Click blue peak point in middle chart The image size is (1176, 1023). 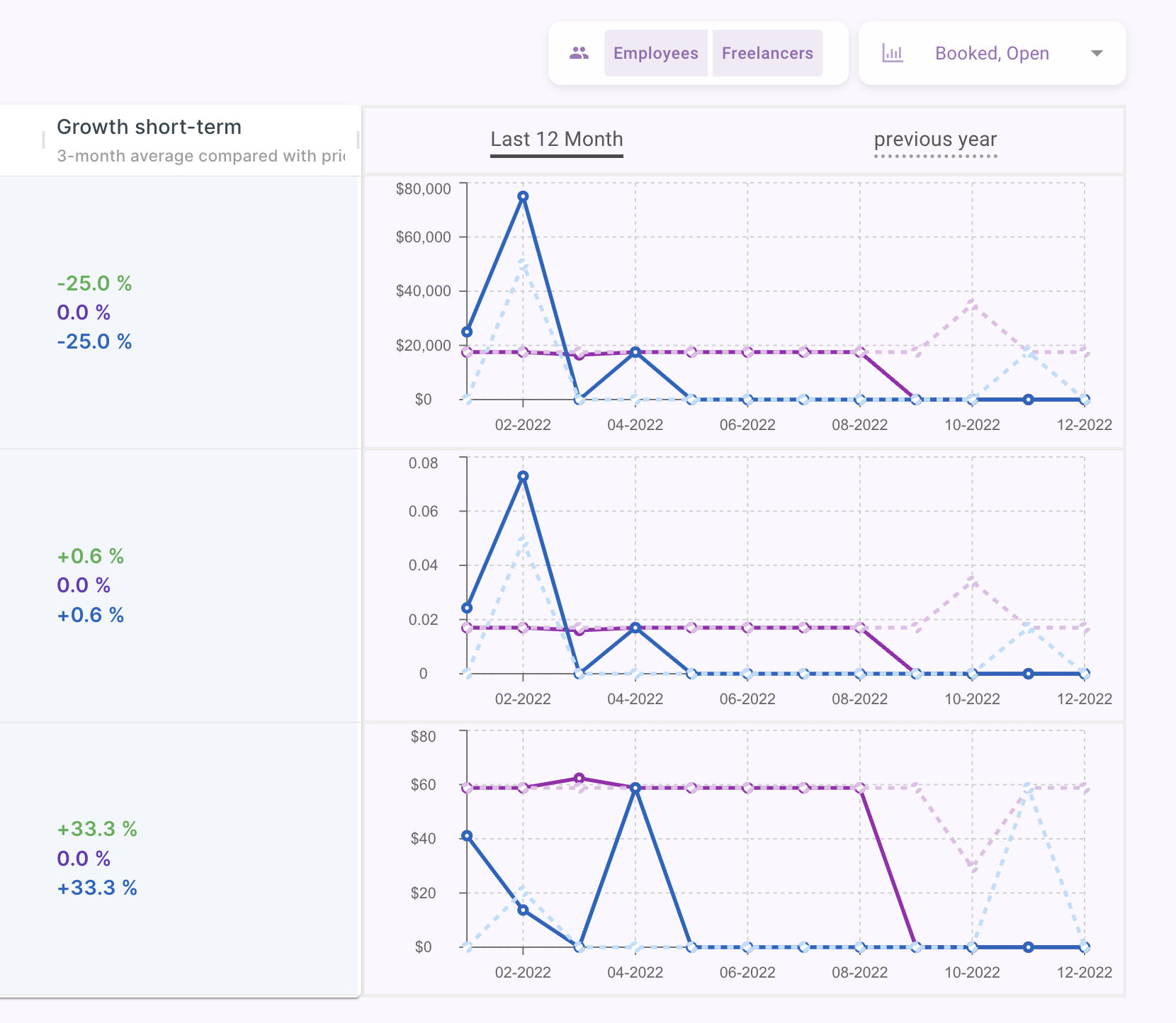[x=523, y=476]
